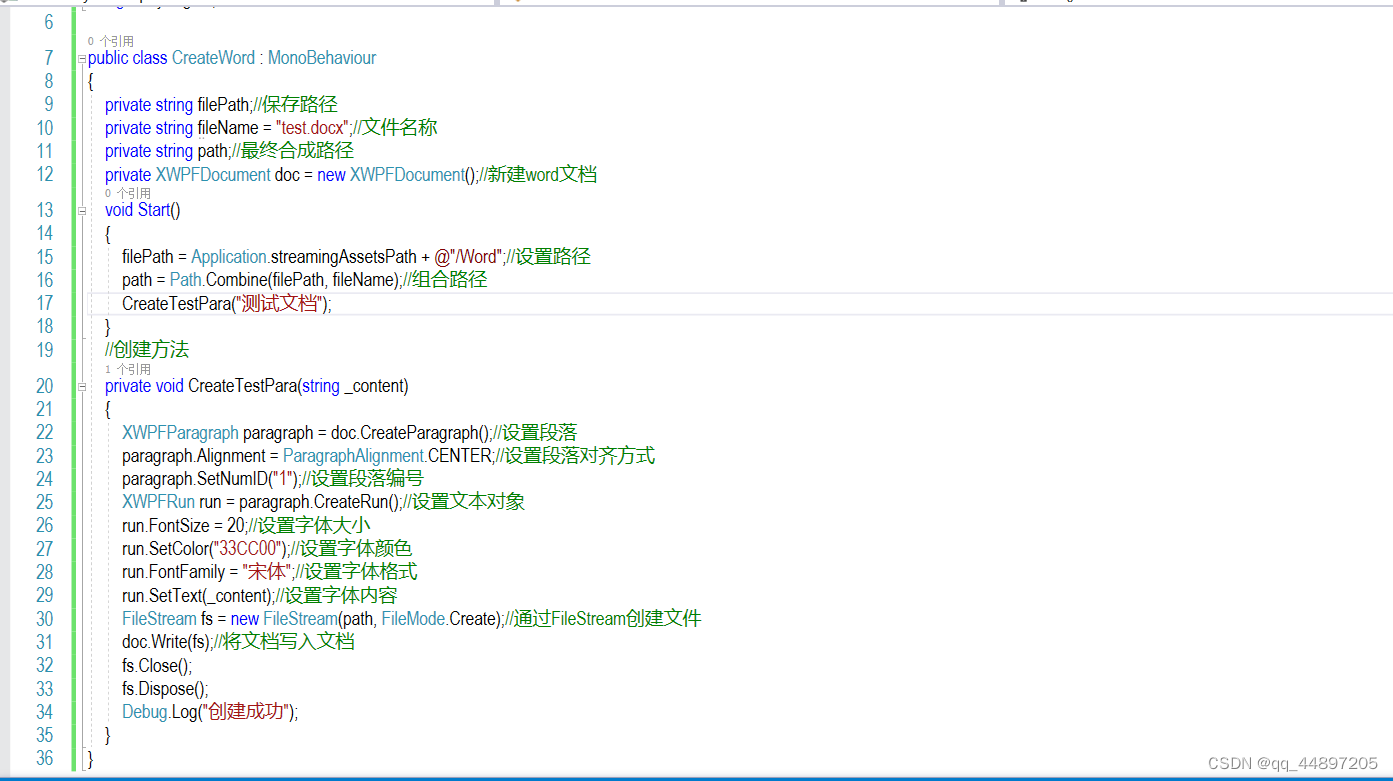The image size is (1393, 781).
Task: Click the MonoBehaviour base class name
Action: [x=322, y=58]
